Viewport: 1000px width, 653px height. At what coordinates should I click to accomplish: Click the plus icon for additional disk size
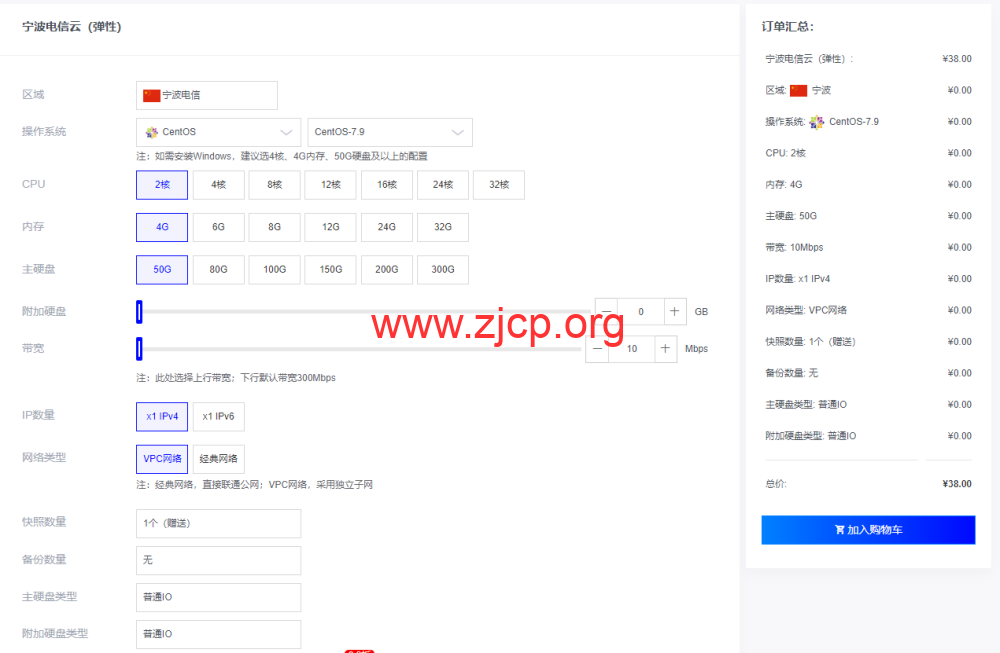click(675, 312)
